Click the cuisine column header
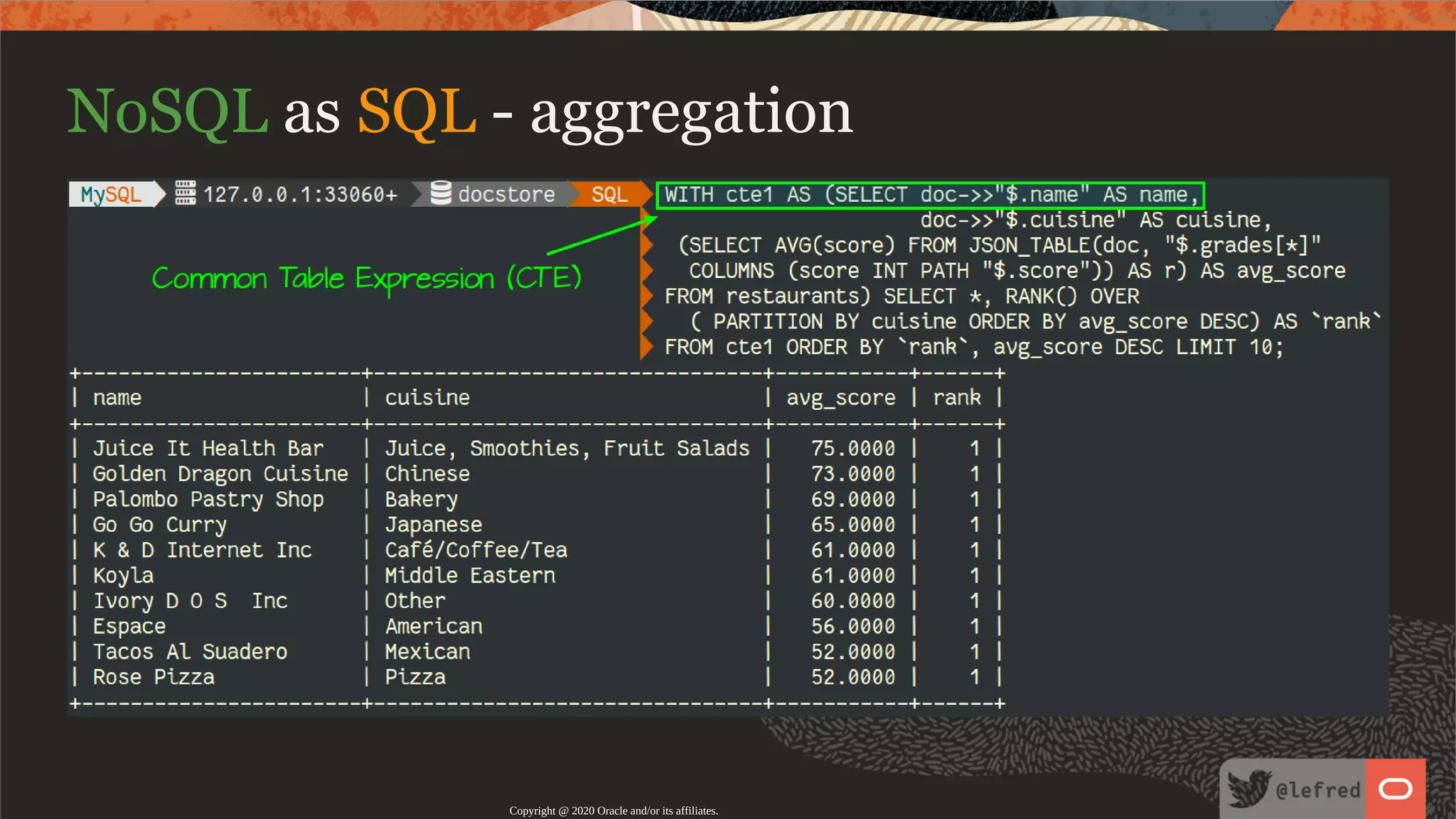1456x819 pixels. click(x=427, y=397)
